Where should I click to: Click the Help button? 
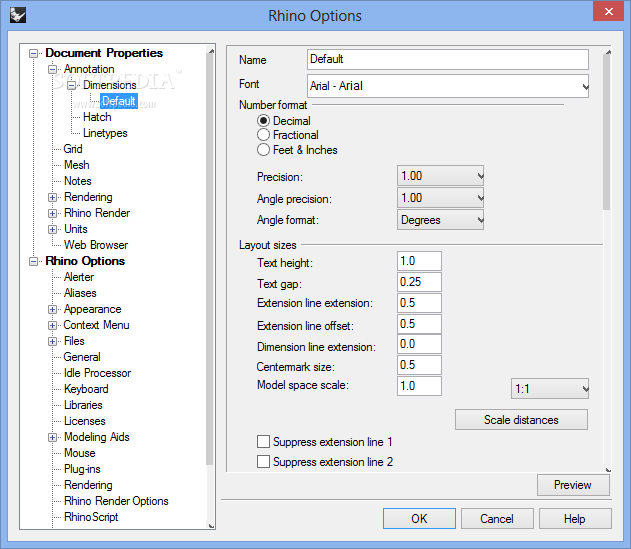(x=575, y=518)
